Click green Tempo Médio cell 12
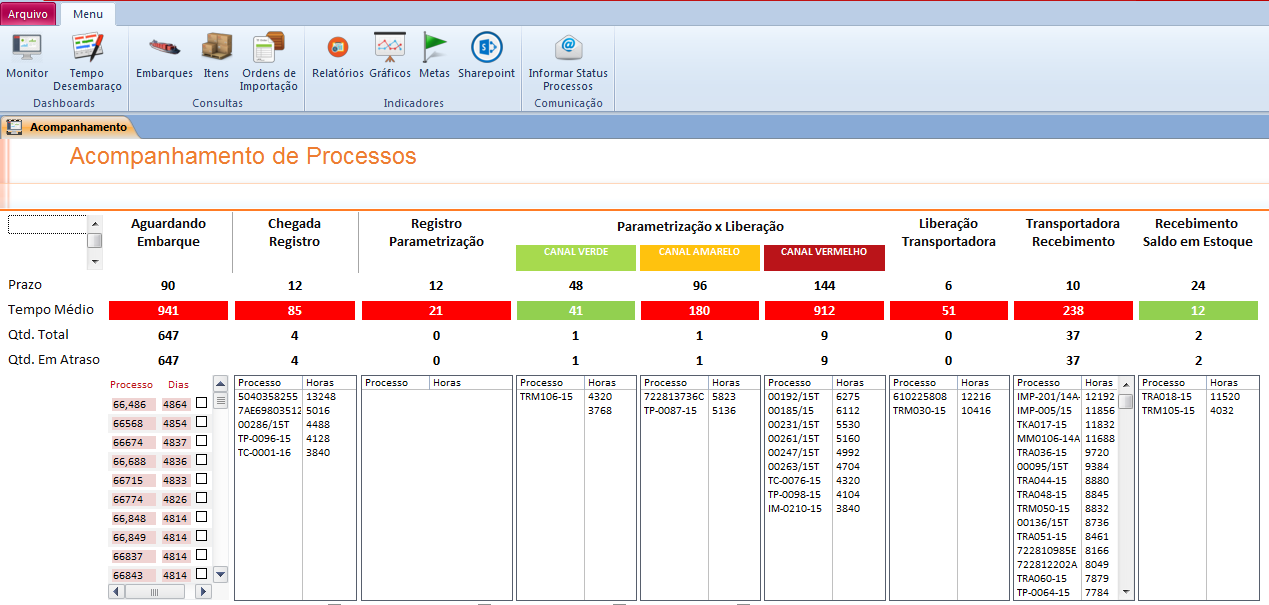 (1198, 310)
